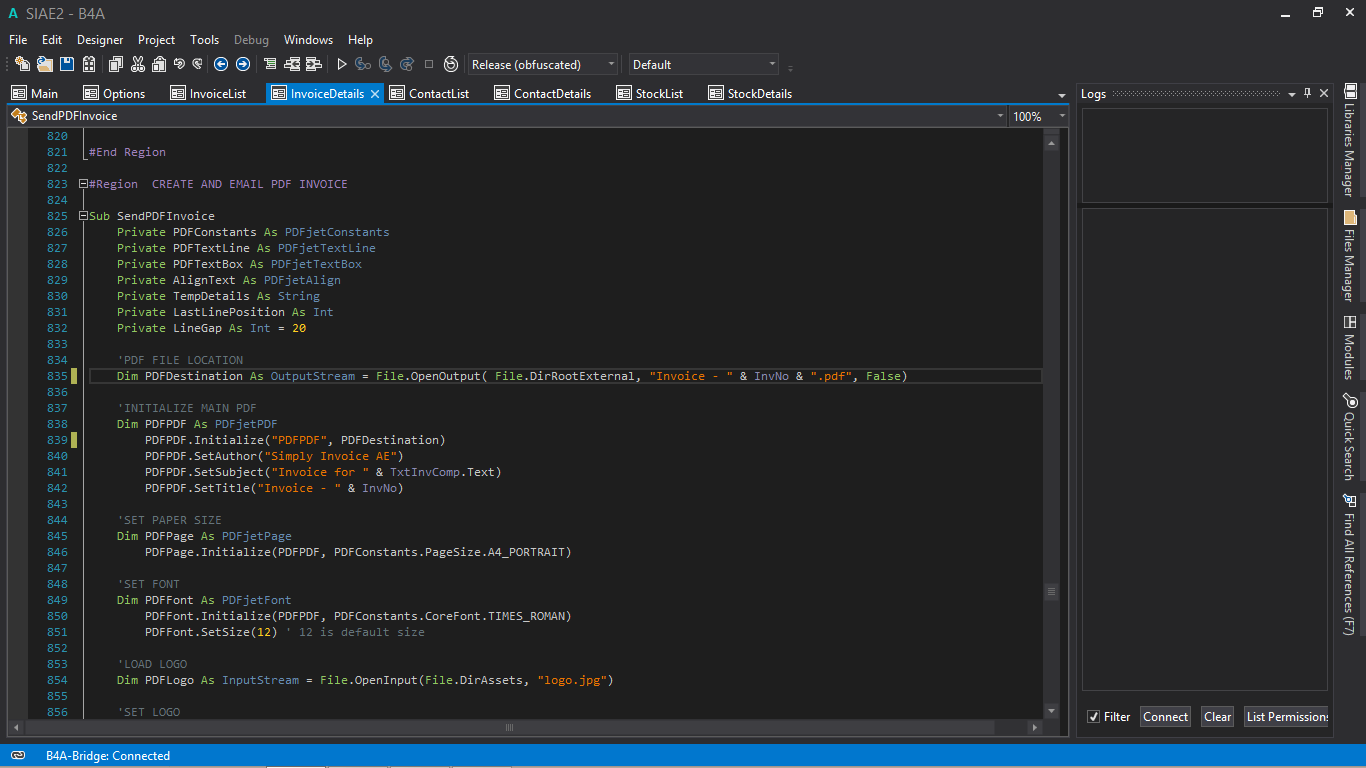Switch to the InvoiceList module tab

pyautogui.click(x=209, y=93)
